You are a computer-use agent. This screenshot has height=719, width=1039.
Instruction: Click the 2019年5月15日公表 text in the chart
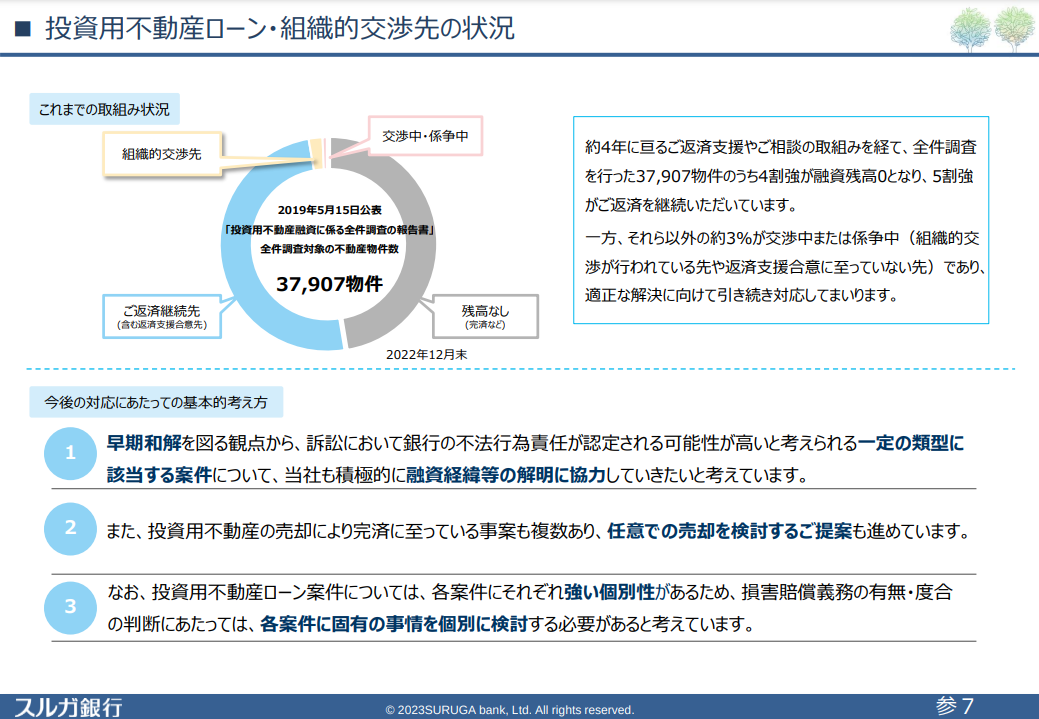coord(329,210)
